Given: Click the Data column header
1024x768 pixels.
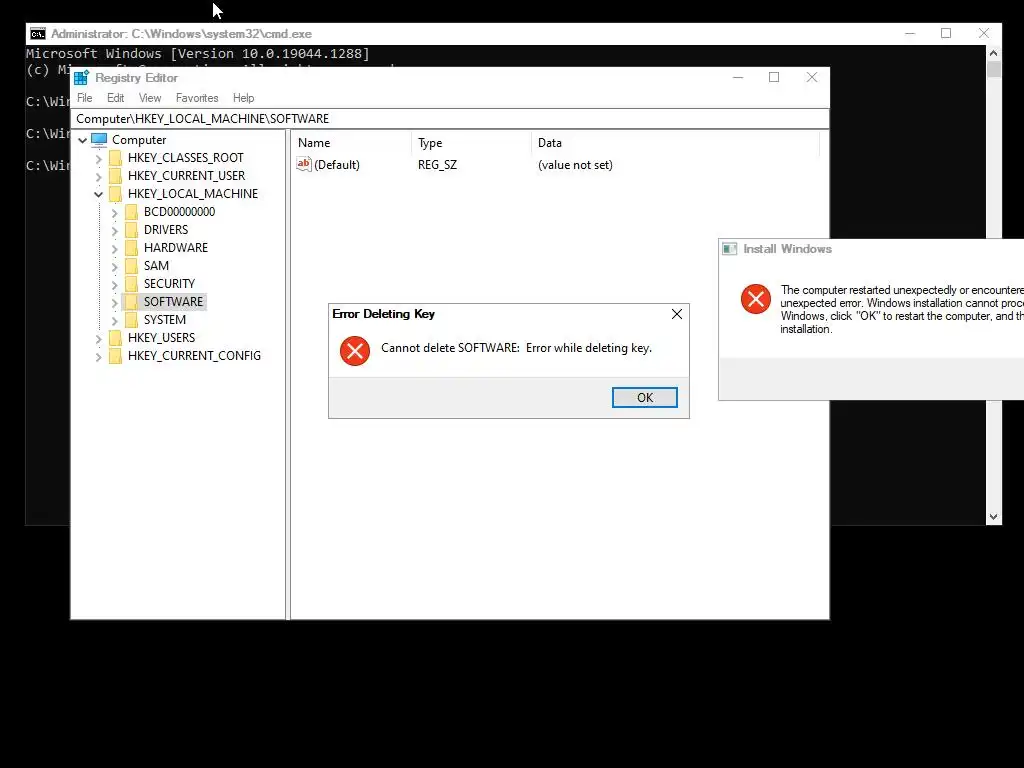Looking at the screenshot, I should (675, 143).
